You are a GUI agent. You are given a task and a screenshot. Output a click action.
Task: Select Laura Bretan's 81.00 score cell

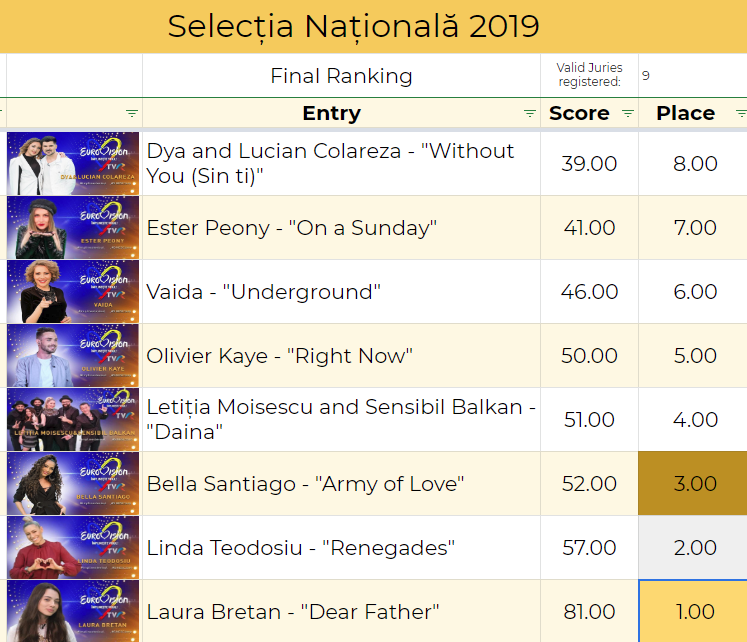(589, 611)
